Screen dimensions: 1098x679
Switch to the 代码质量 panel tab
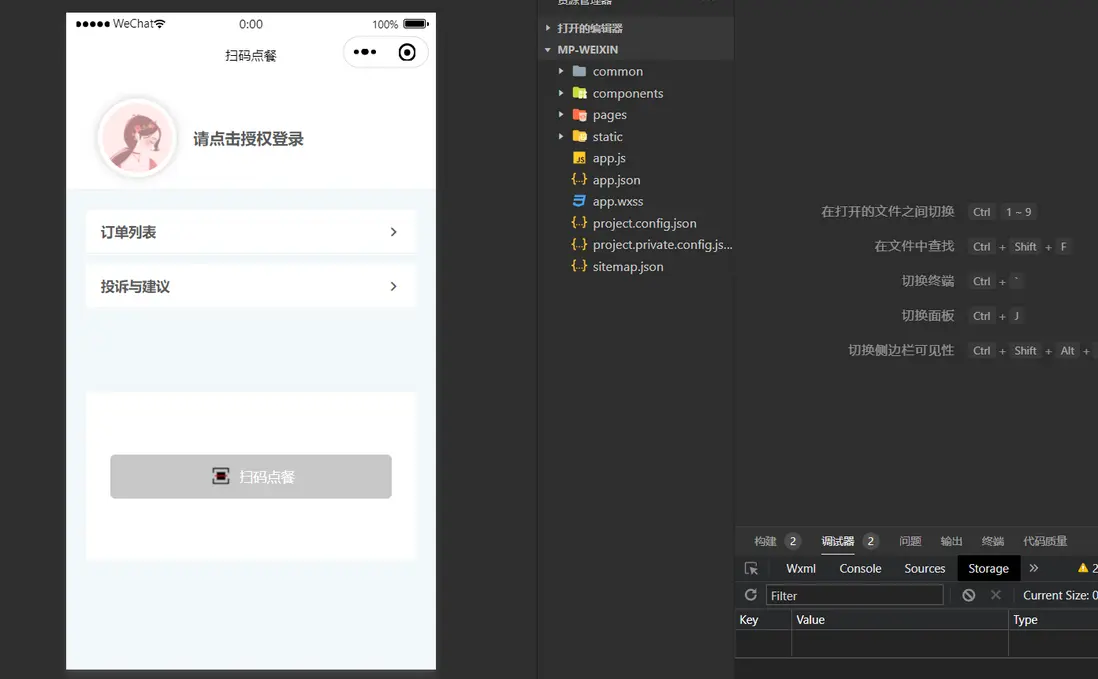(1045, 541)
